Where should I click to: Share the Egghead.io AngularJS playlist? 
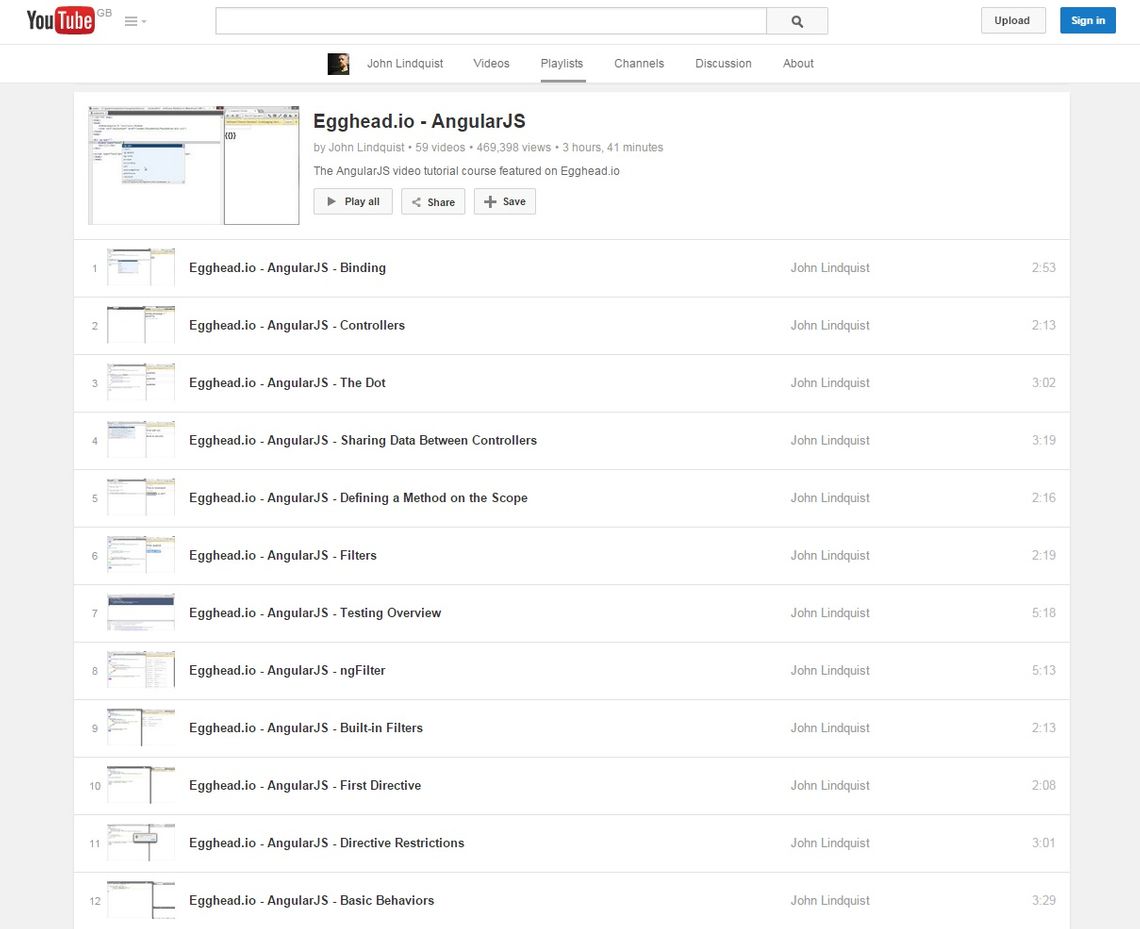[x=433, y=202]
